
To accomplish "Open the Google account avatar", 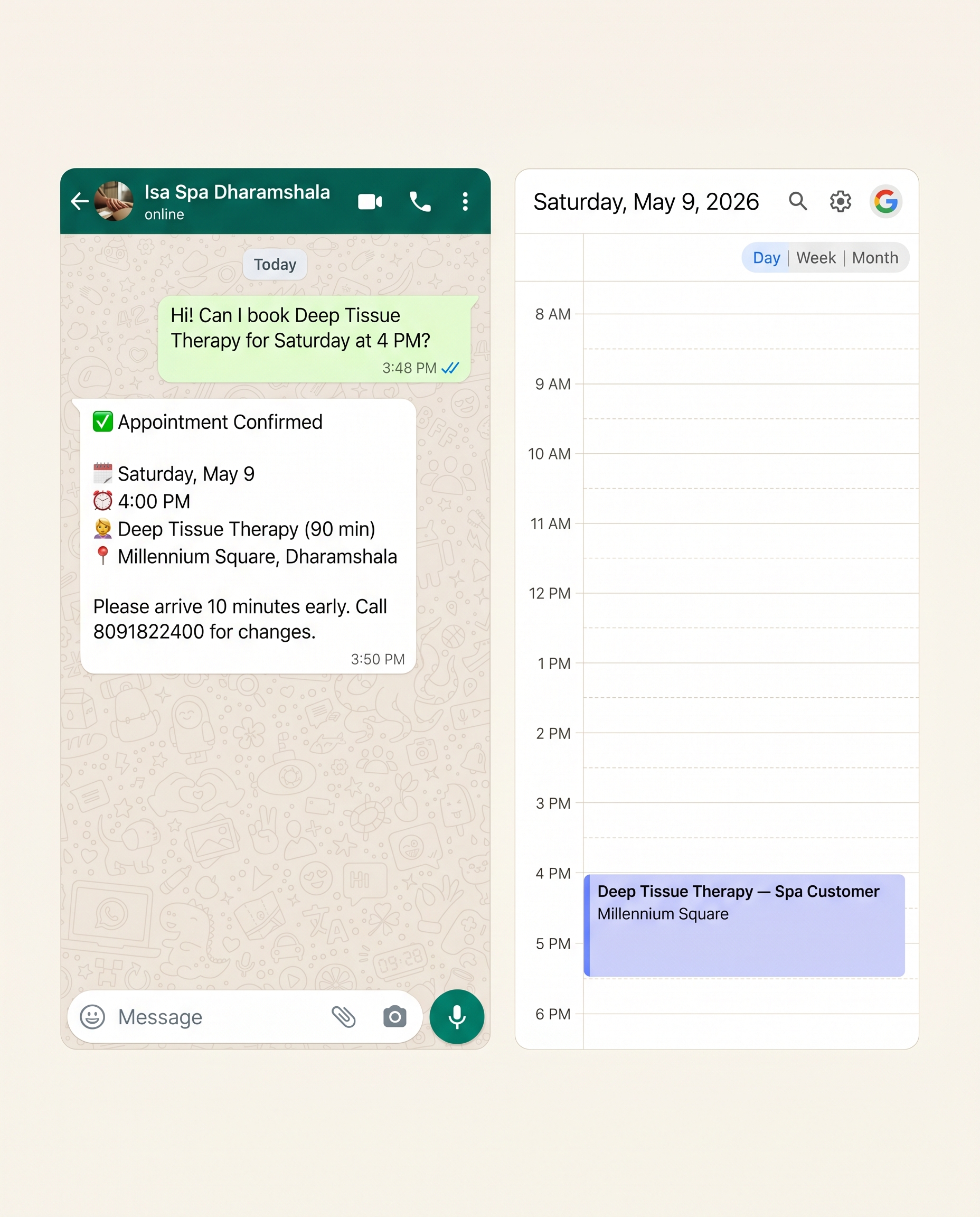I will point(885,202).
